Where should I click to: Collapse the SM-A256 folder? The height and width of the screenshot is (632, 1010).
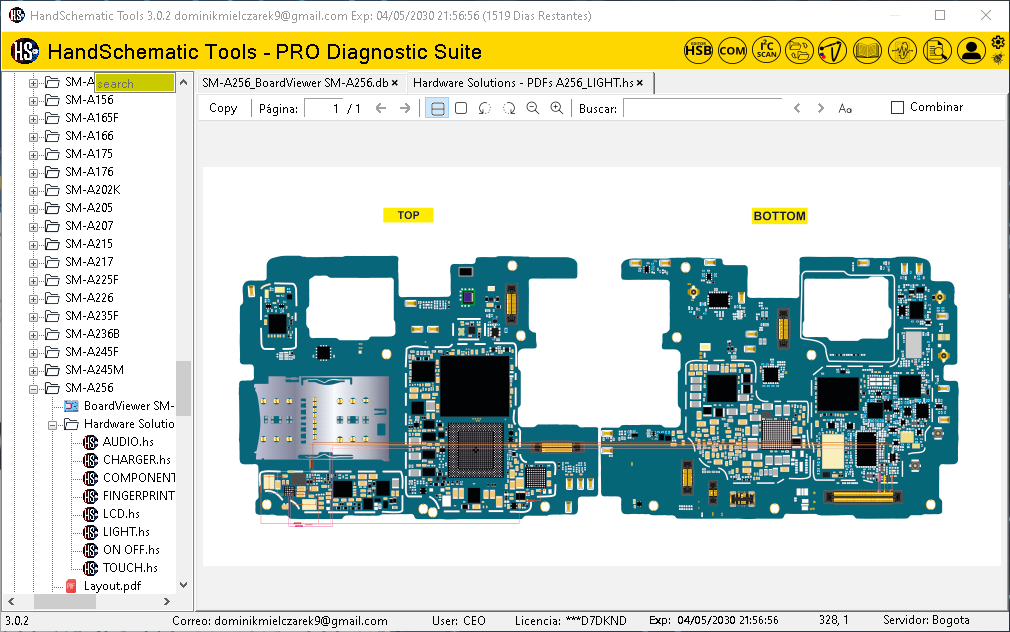33,389
